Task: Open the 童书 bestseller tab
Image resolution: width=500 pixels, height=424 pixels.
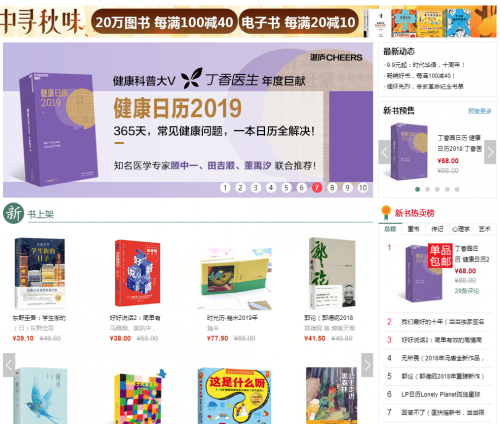Action: (x=413, y=229)
